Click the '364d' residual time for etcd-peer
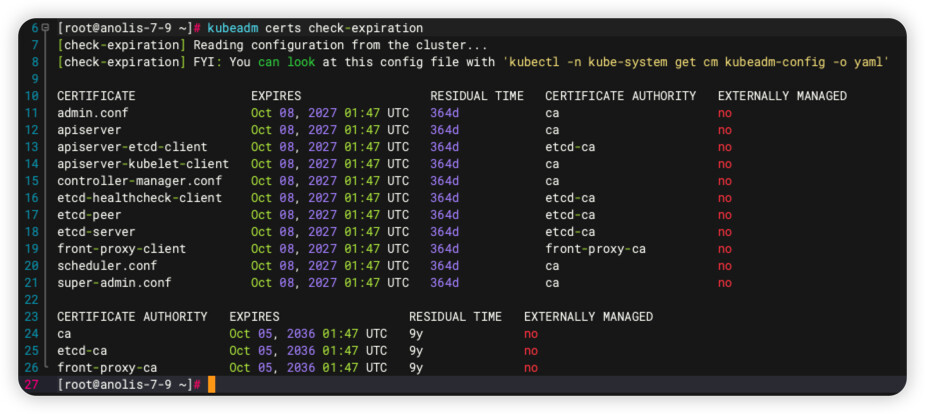The height and width of the screenshot is (414, 925). point(445,215)
